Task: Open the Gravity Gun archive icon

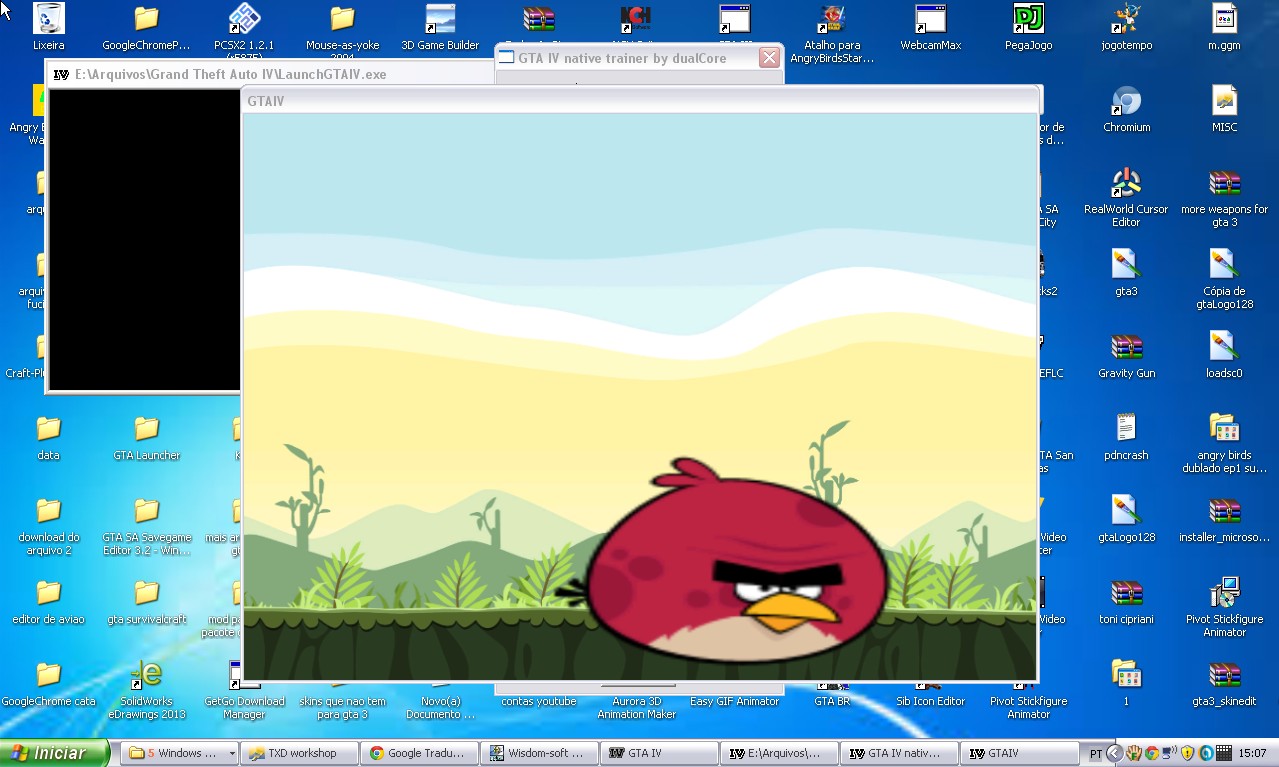Action: pyautogui.click(x=1126, y=347)
